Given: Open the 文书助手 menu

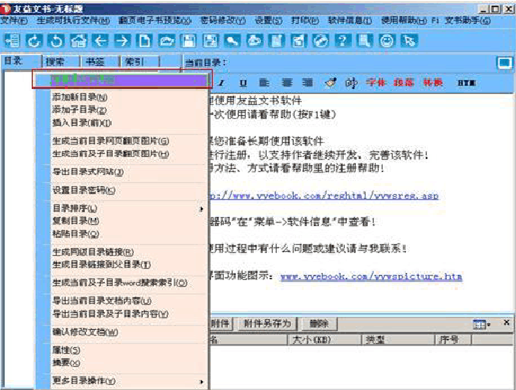Looking at the screenshot, I should click(468, 21).
